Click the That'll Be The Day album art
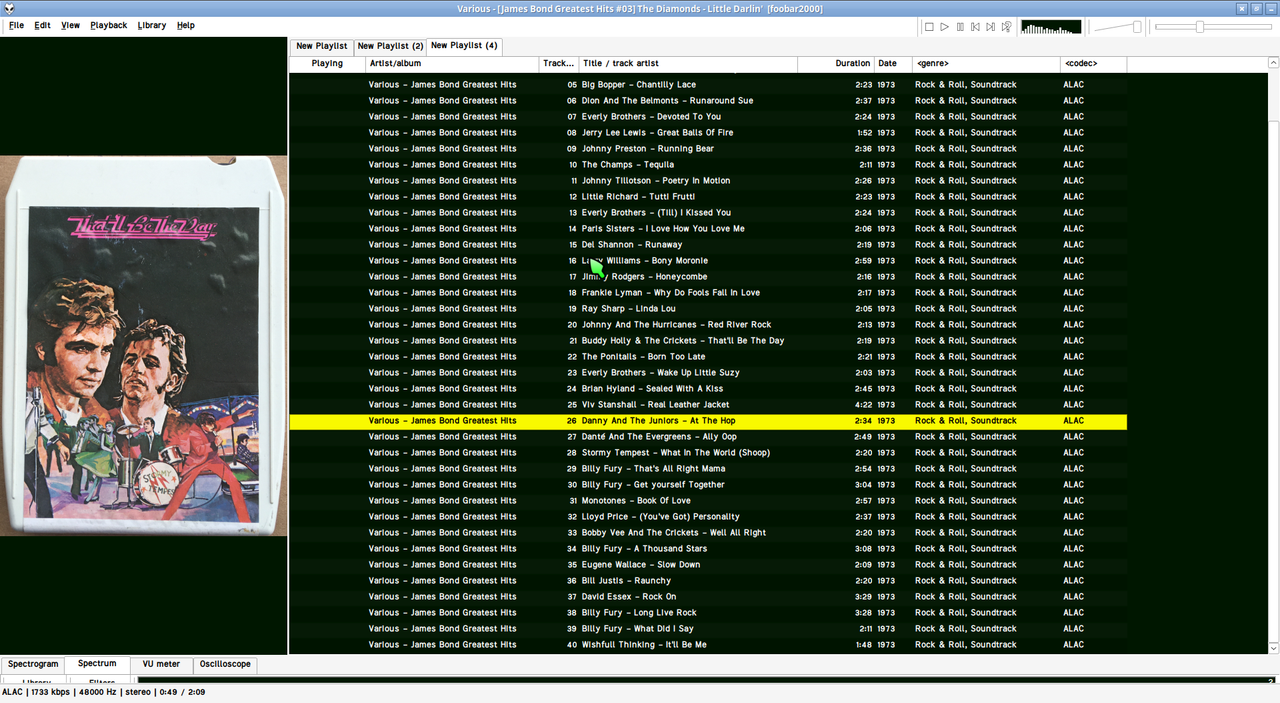This screenshot has width=1280, height=703. [144, 346]
